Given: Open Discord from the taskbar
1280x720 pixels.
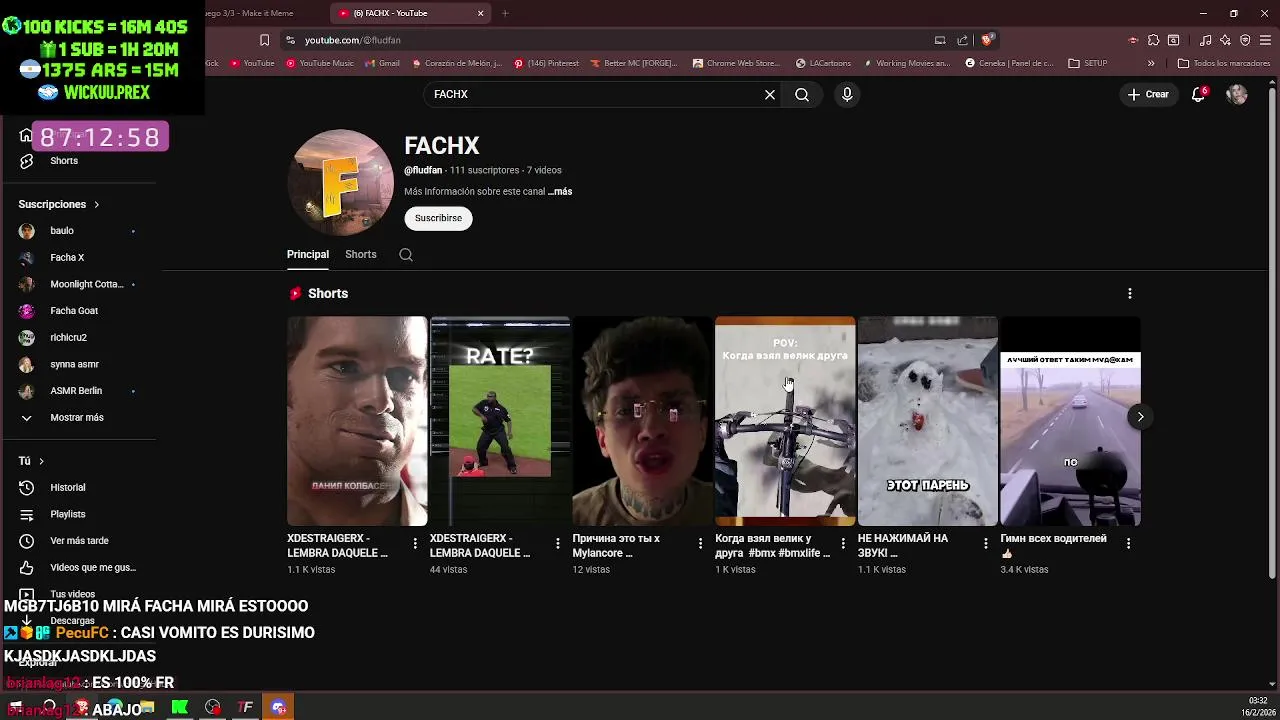Looking at the screenshot, I should pyautogui.click(x=279, y=707).
